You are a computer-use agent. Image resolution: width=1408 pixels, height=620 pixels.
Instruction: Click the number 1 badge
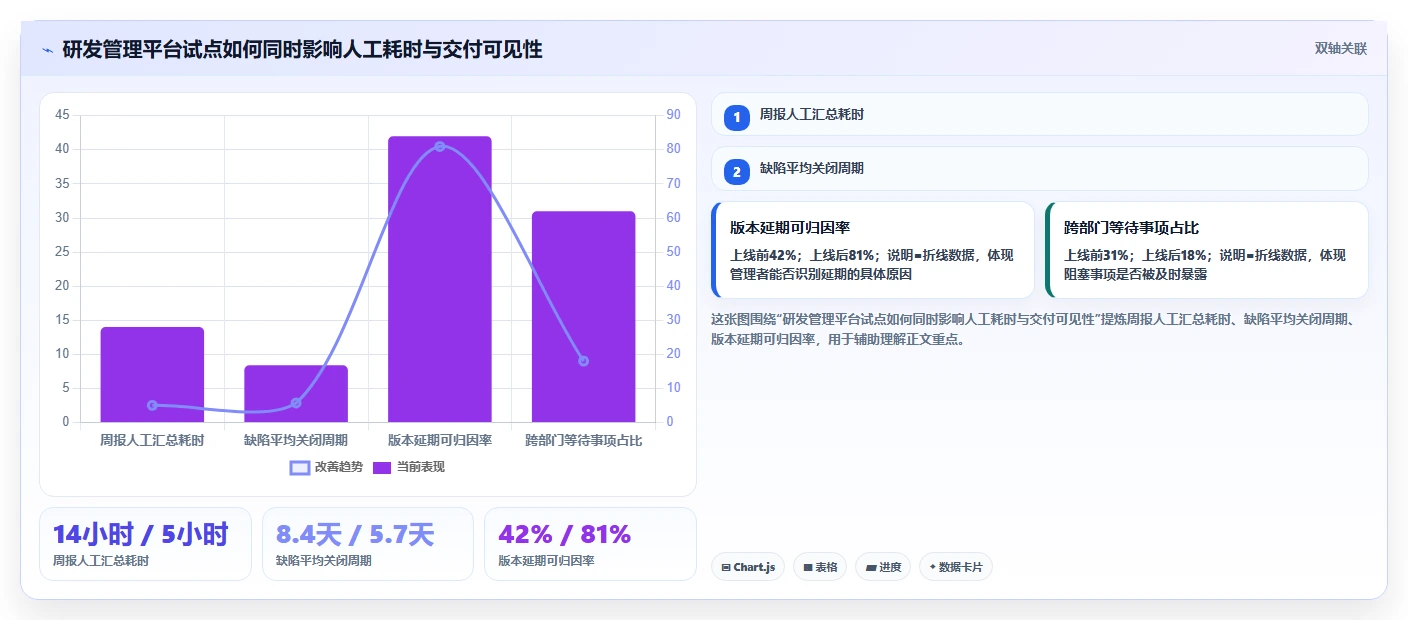click(x=737, y=117)
